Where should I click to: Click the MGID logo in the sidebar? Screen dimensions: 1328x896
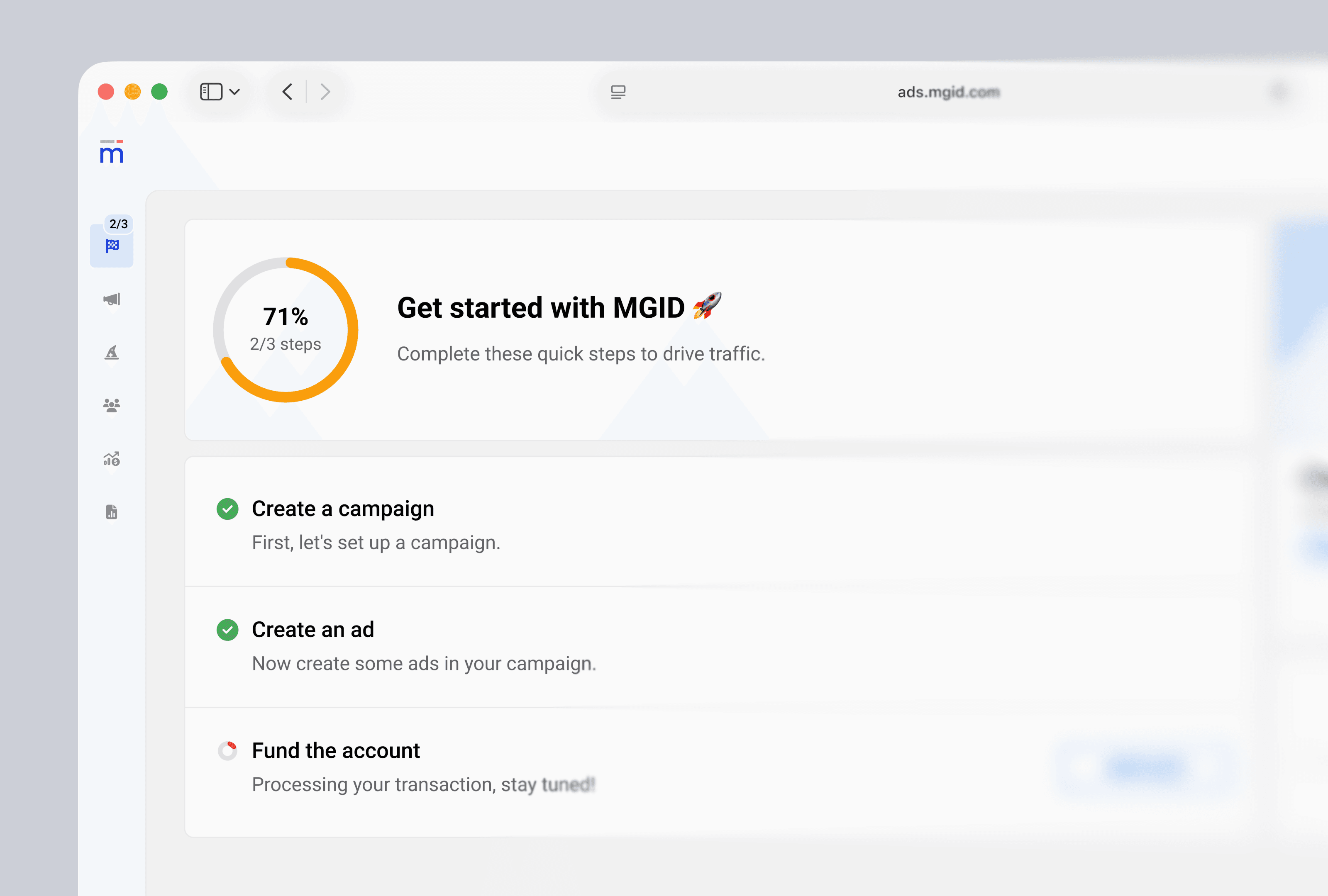tap(112, 152)
